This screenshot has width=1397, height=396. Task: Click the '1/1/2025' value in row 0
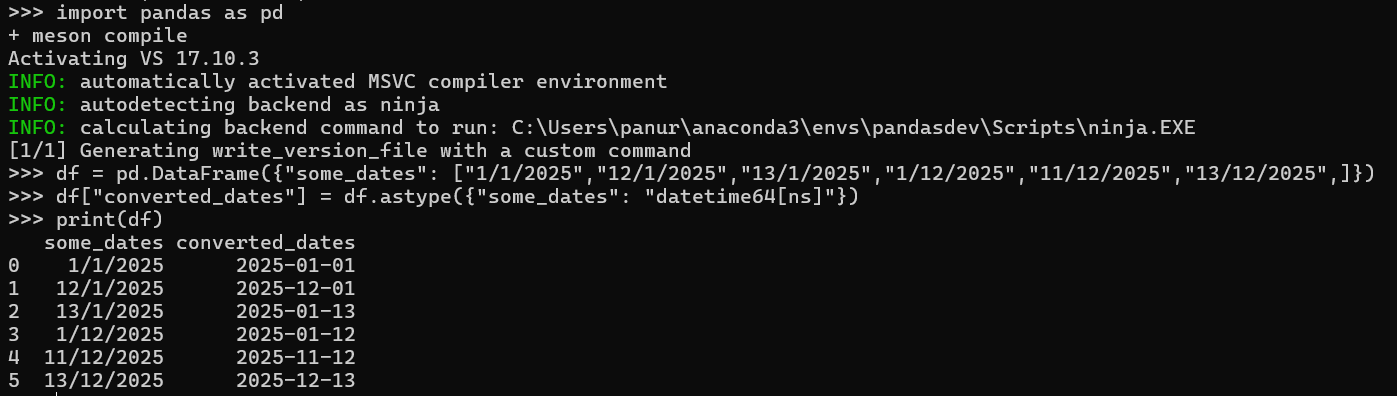click(x=116, y=266)
